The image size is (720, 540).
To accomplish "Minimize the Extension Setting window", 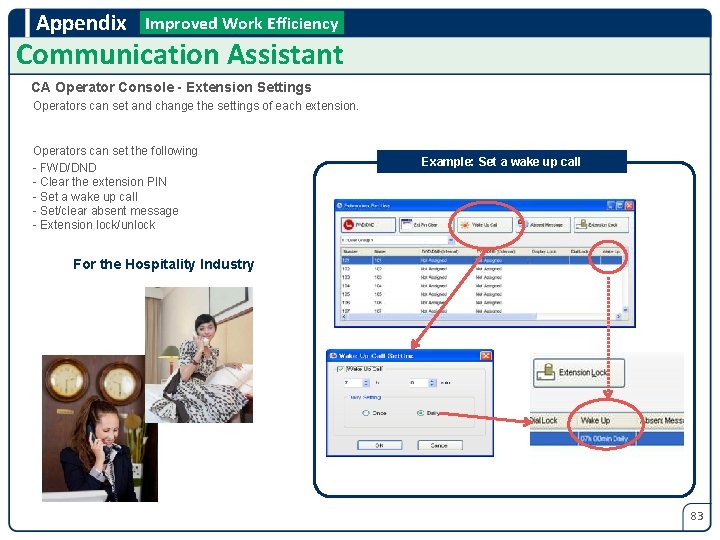I will click(x=611, y=205).
